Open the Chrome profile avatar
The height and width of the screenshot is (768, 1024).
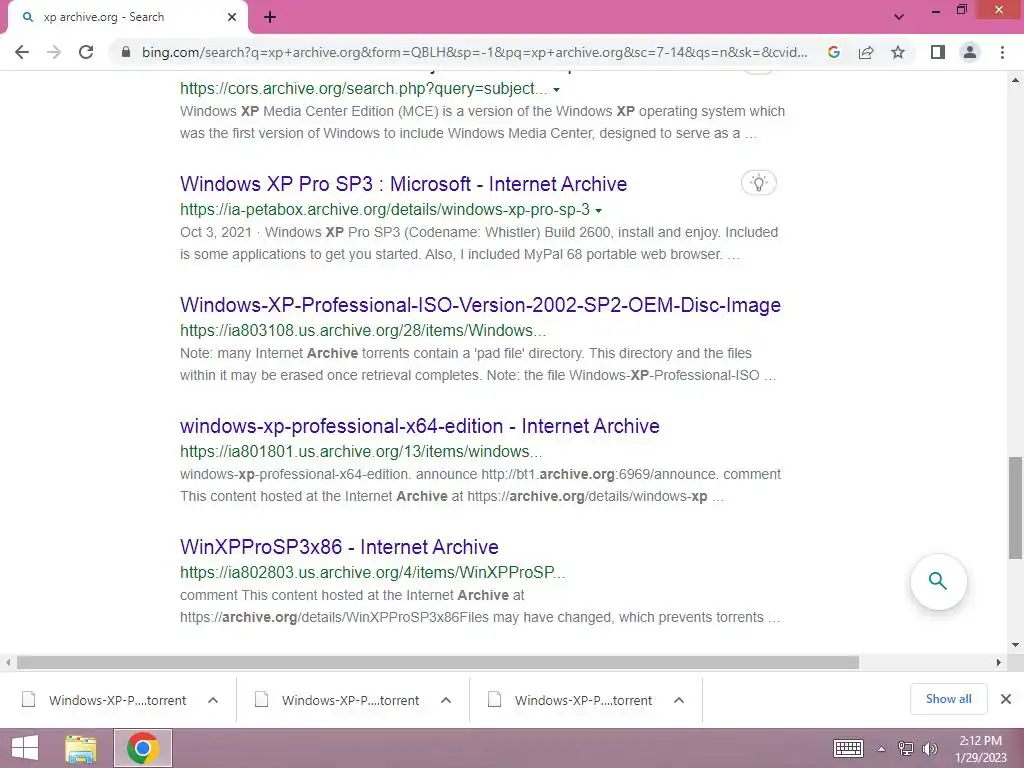[x=970, y=52]
